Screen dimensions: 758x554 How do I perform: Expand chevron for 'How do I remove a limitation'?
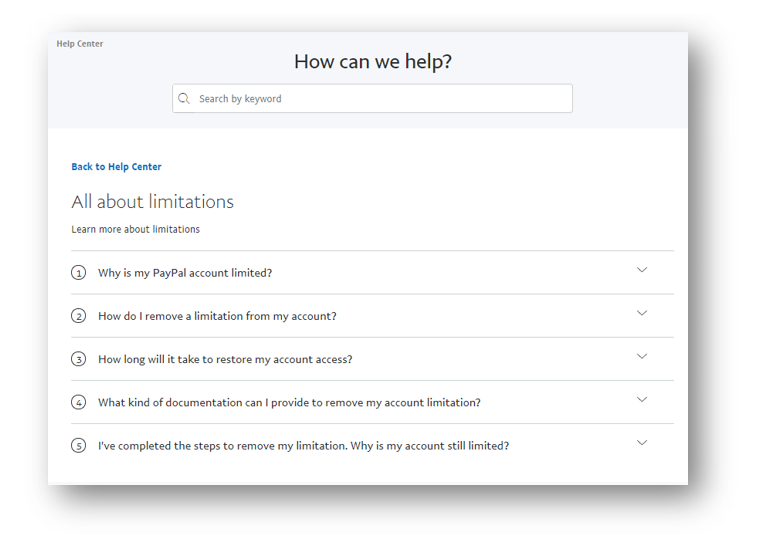point(642,313)
